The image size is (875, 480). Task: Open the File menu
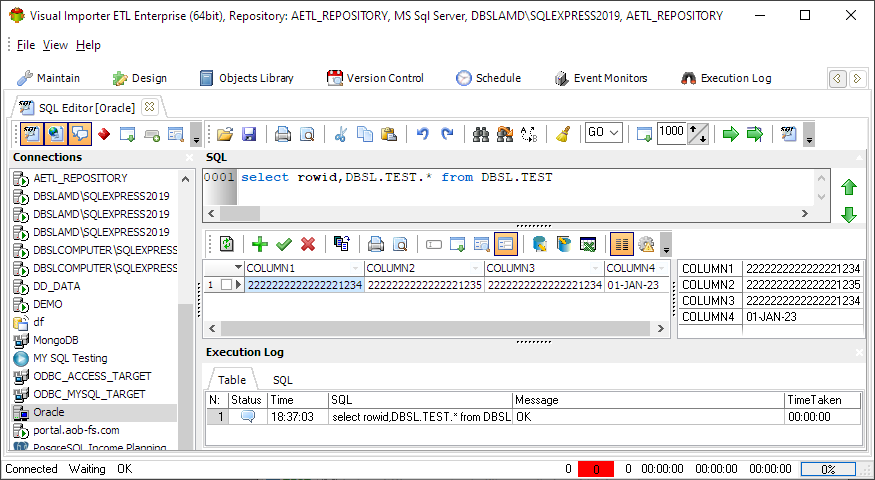click(x=26, y=45)
